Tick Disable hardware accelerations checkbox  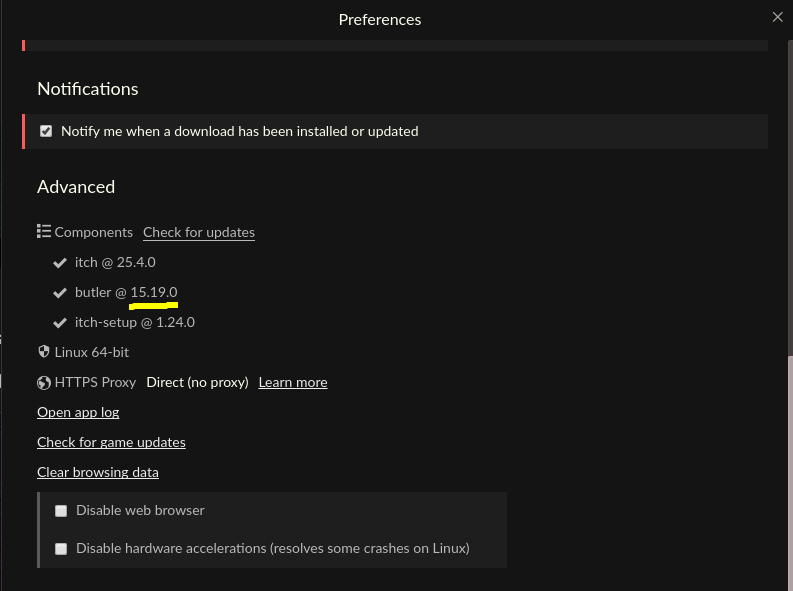click(61, 549)
